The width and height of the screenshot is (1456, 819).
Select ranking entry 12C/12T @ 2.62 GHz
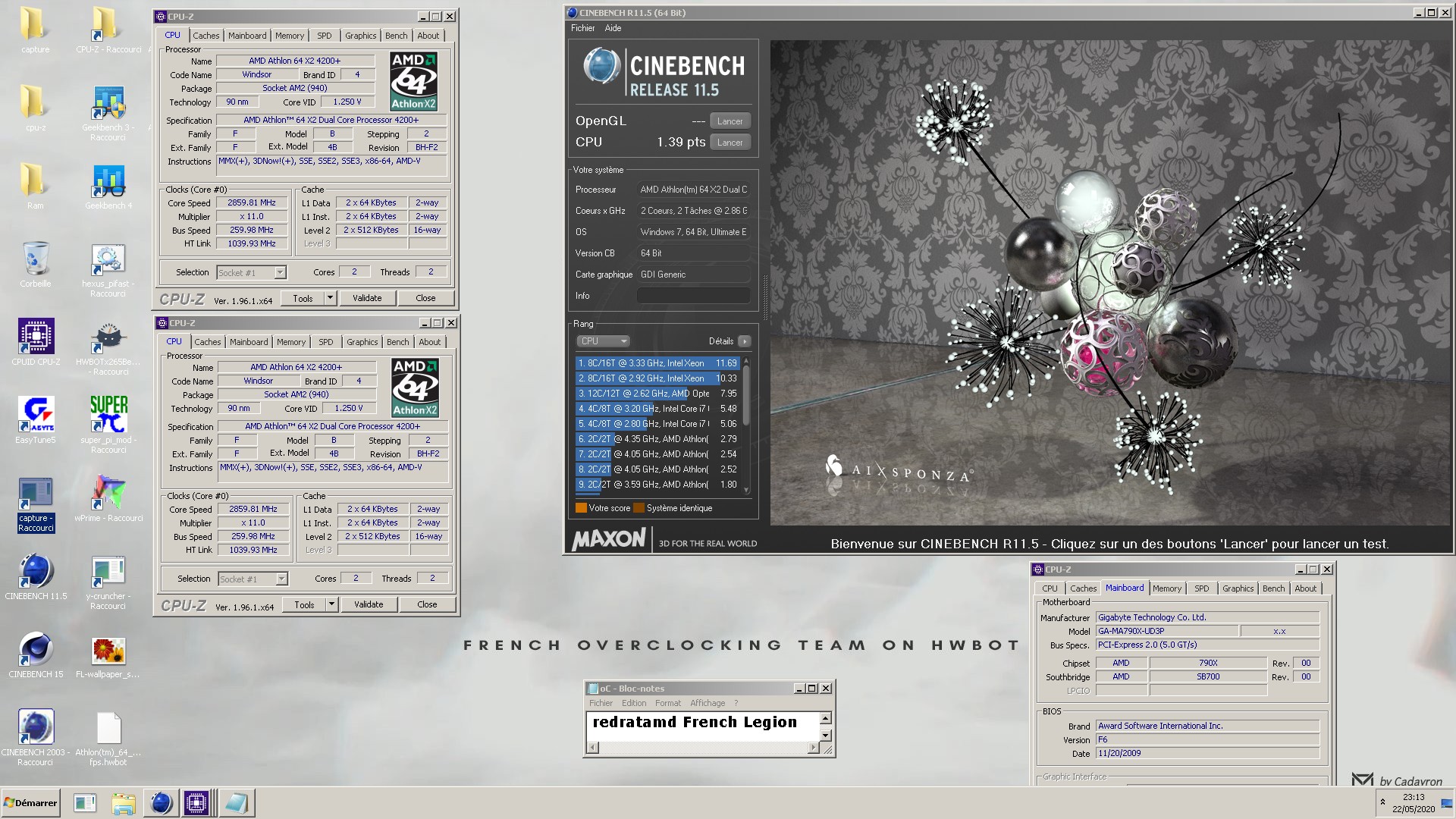click(657, 394)
